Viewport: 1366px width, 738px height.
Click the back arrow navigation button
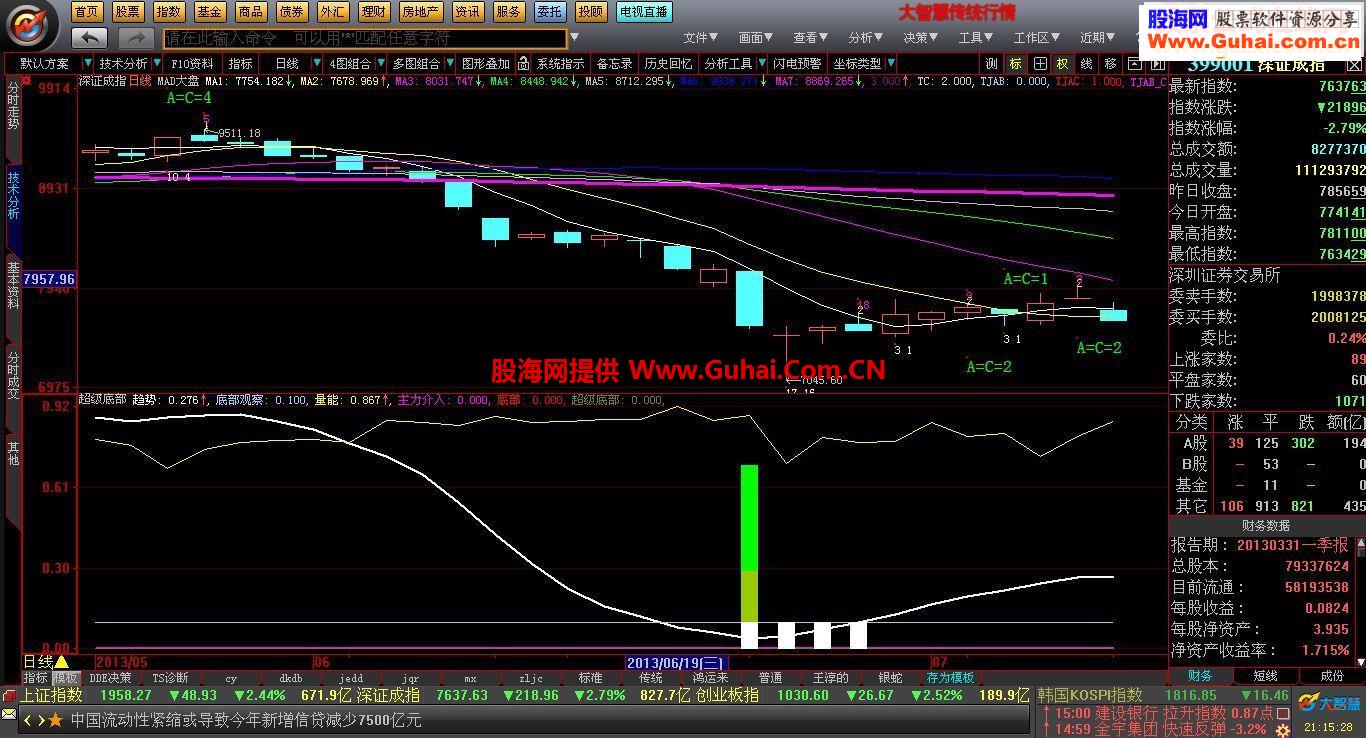tap(89, 38)
